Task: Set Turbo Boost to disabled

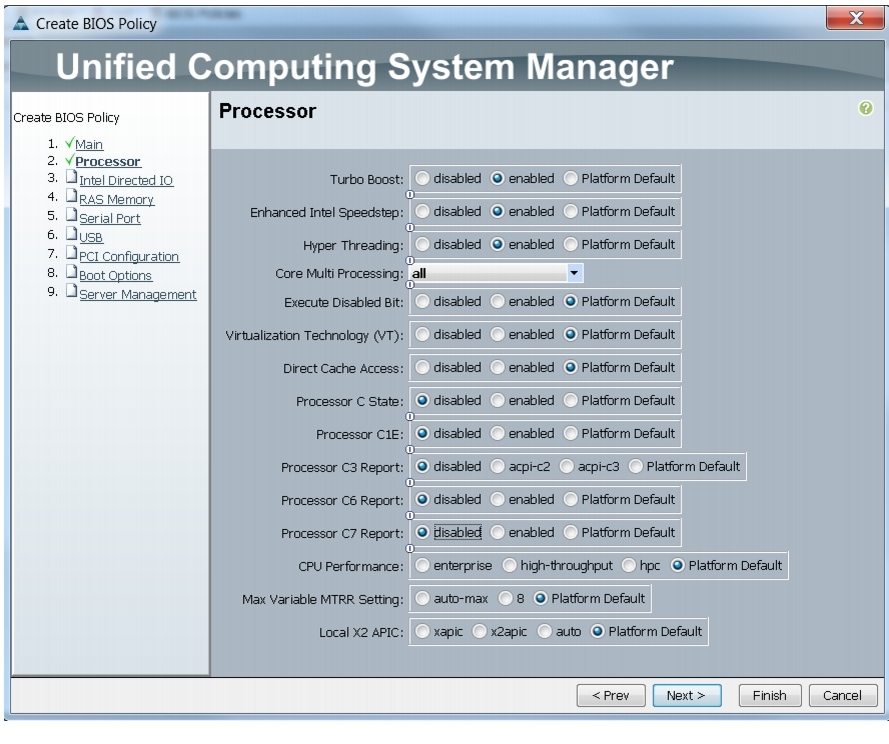Action: tap(422, 179)
